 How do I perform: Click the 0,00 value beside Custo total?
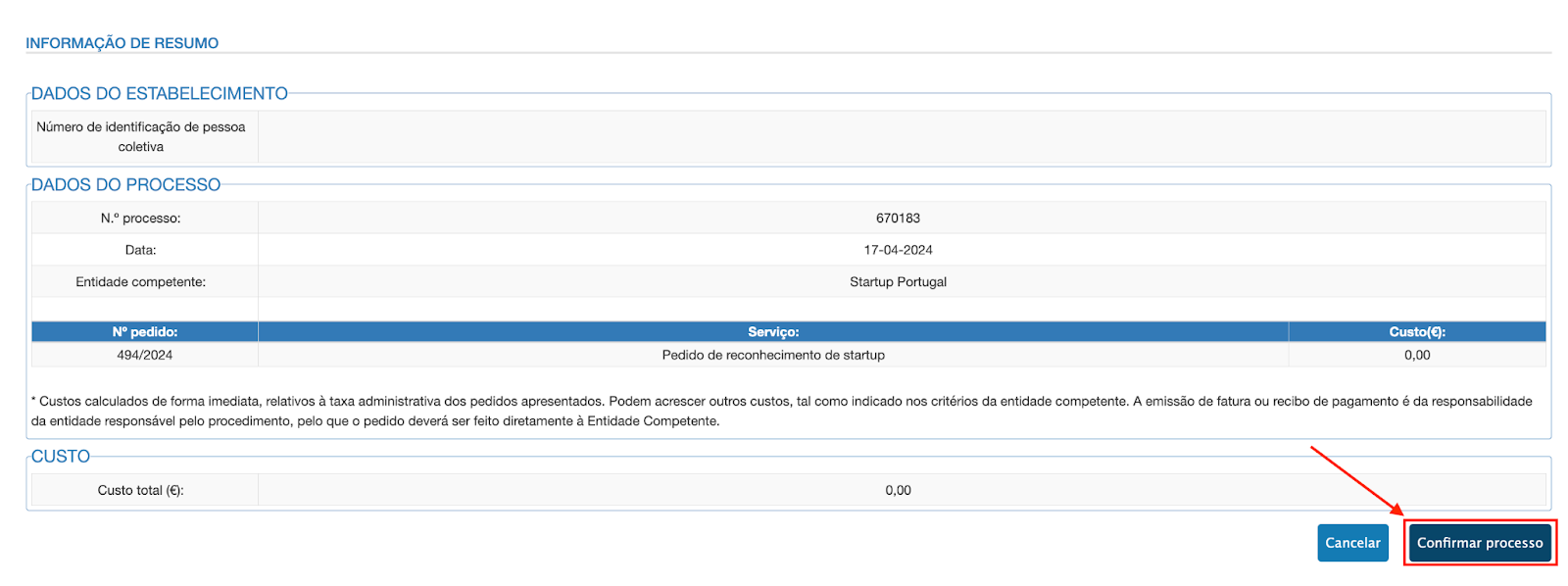898,490
